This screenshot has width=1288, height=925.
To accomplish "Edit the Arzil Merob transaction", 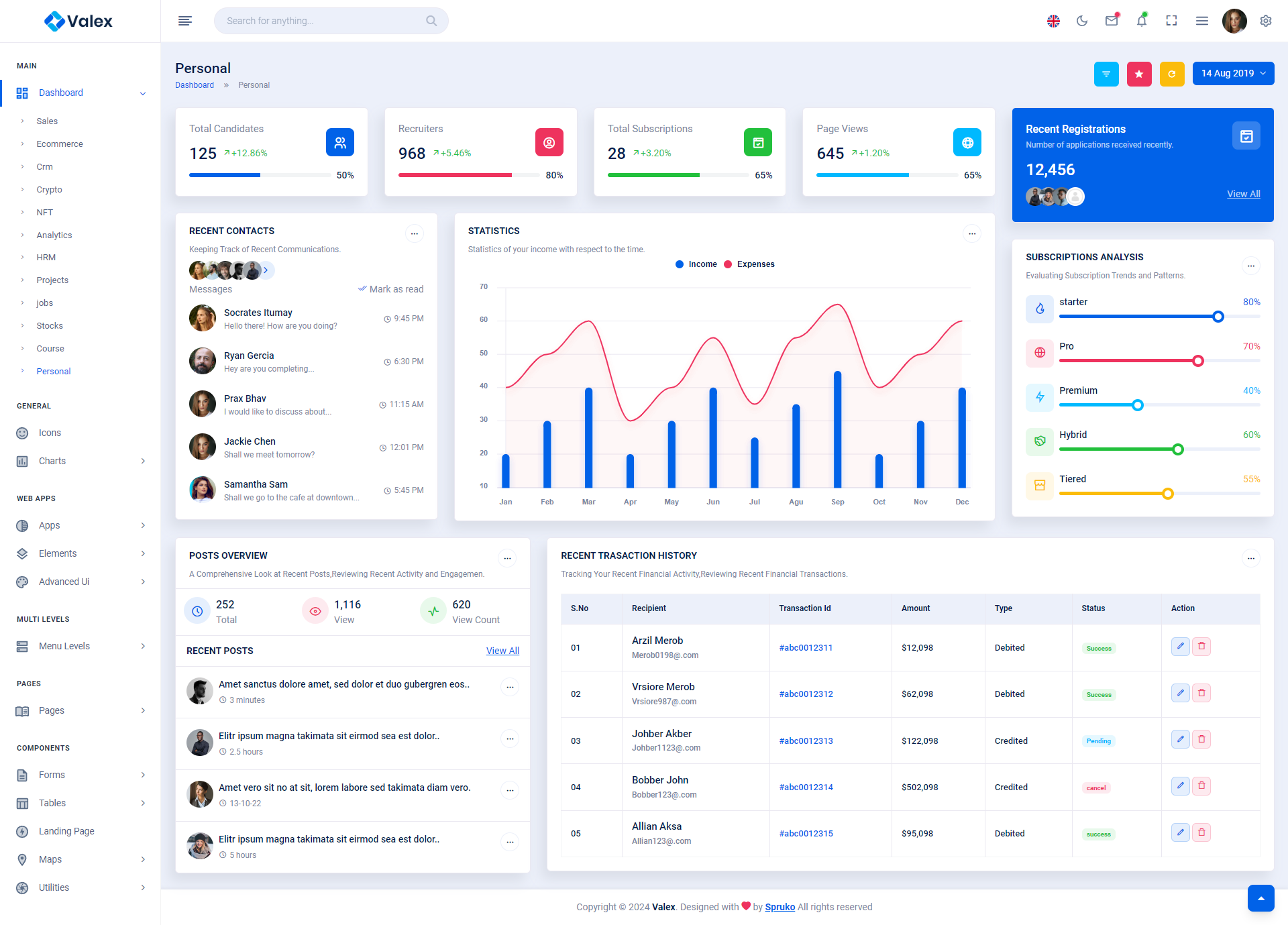I will 1180,646.
